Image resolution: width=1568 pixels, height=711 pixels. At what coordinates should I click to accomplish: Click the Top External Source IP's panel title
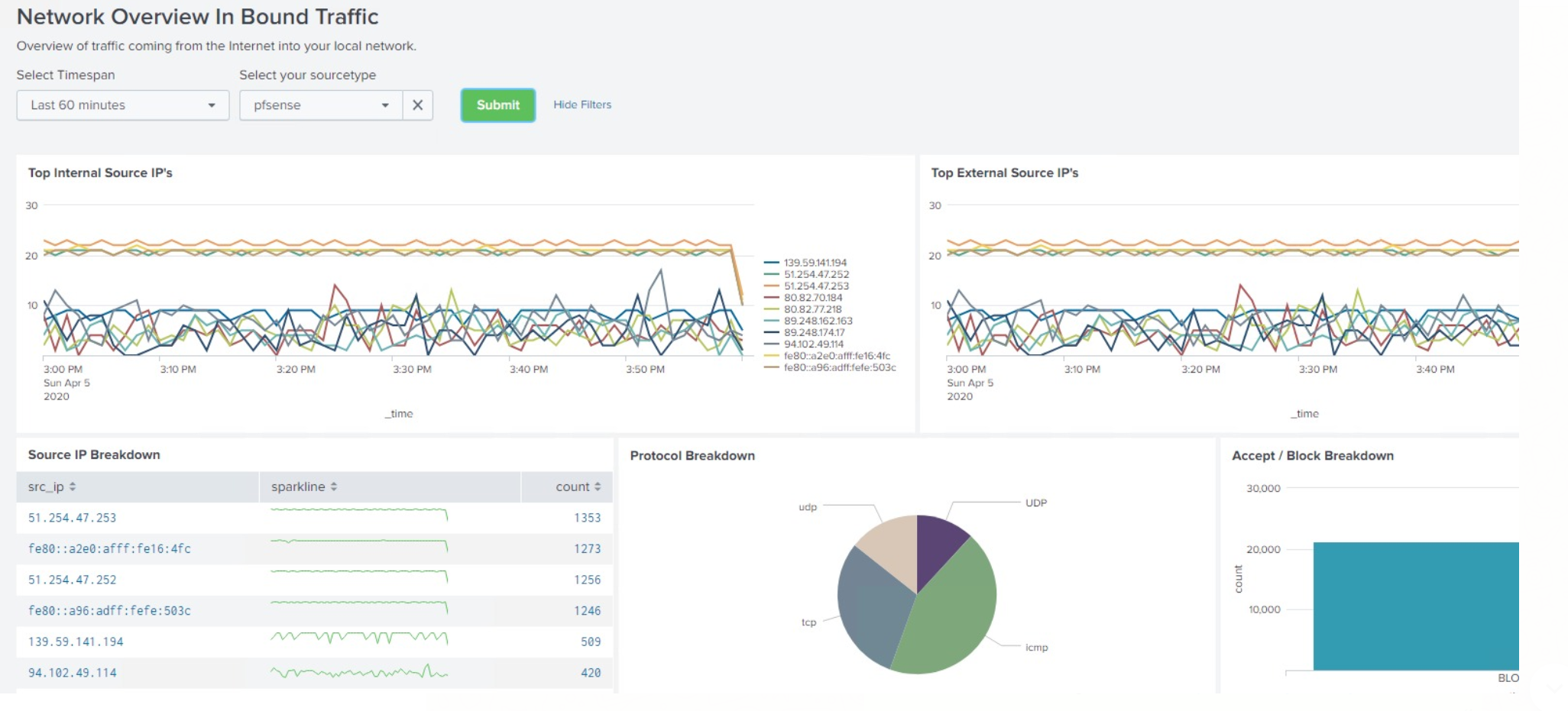coord(1005,173)
